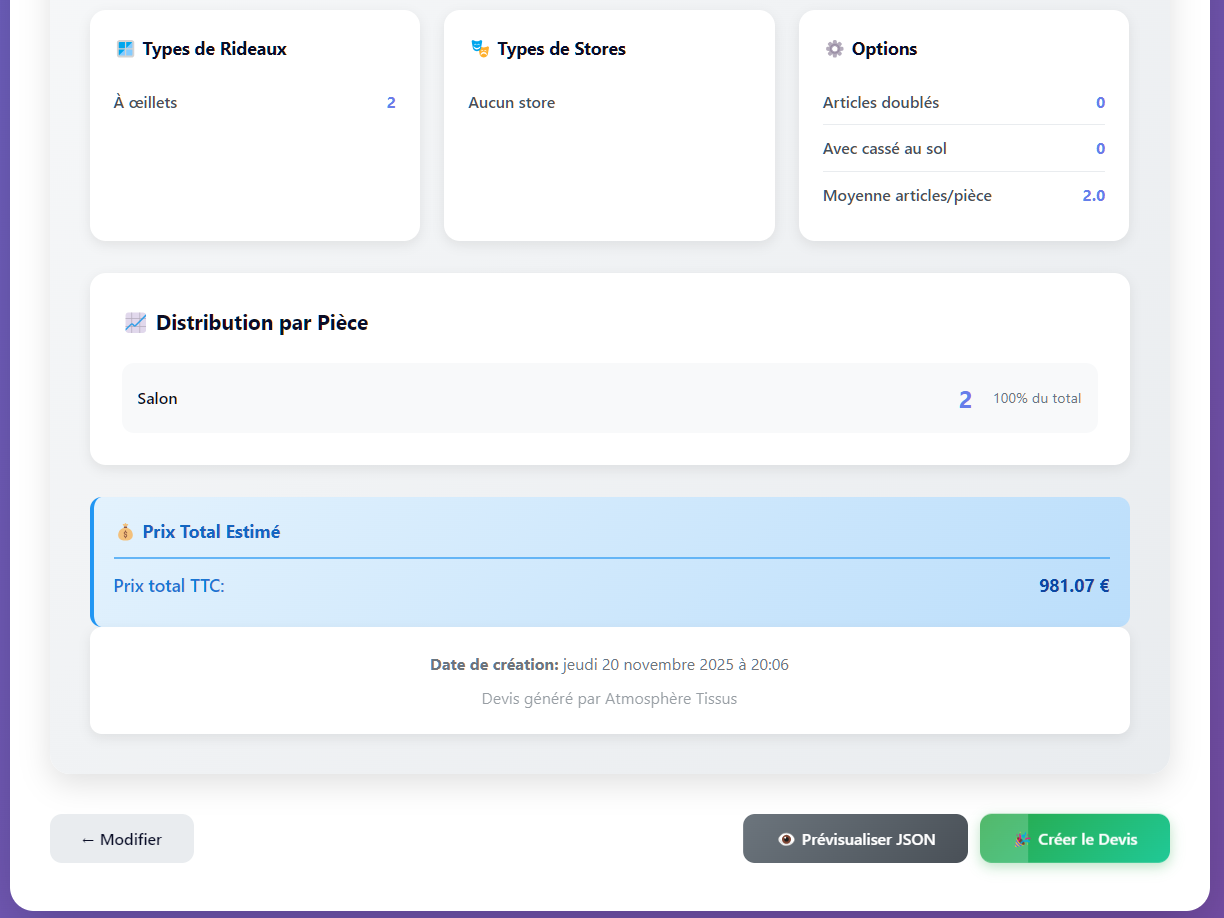The image size is (1224, 918).
Task: Click the 981.07 € total price amount
Action: click(1073, 586)
